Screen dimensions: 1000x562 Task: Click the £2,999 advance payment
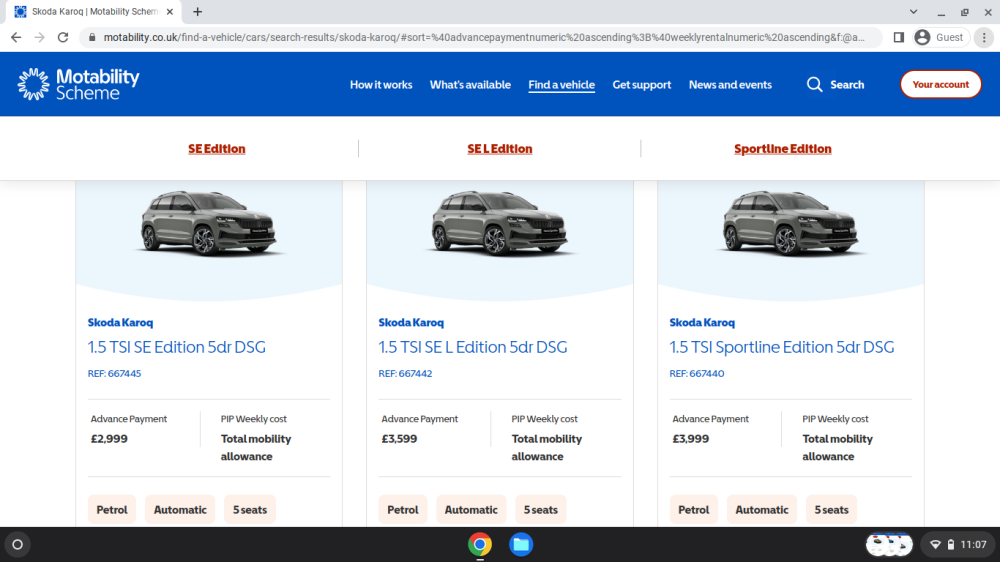point(109,439)
